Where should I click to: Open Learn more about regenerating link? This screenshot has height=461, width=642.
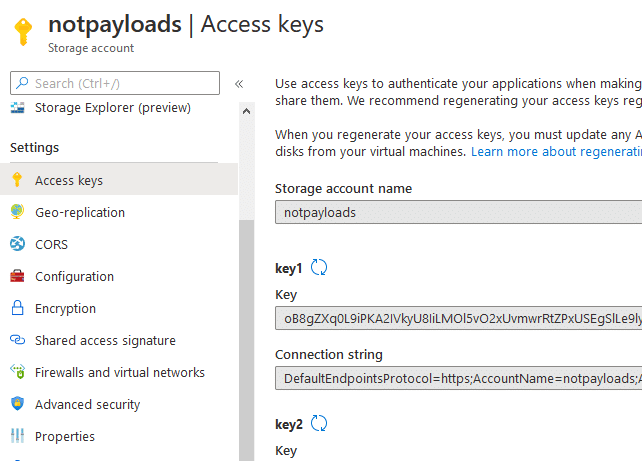tap(556, 151)
